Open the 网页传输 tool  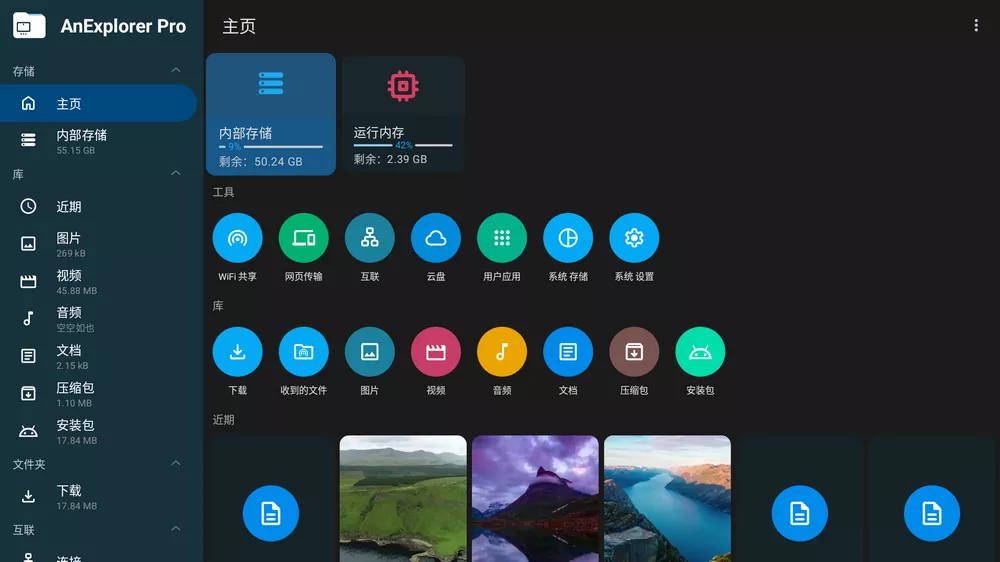(304, 238)
